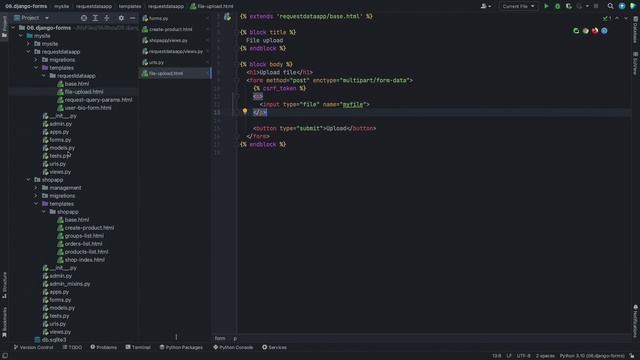This screenshot has height=360, width=640.
Task: Open Notifications tool window on right strip
Action: click(x=636, y=321)
